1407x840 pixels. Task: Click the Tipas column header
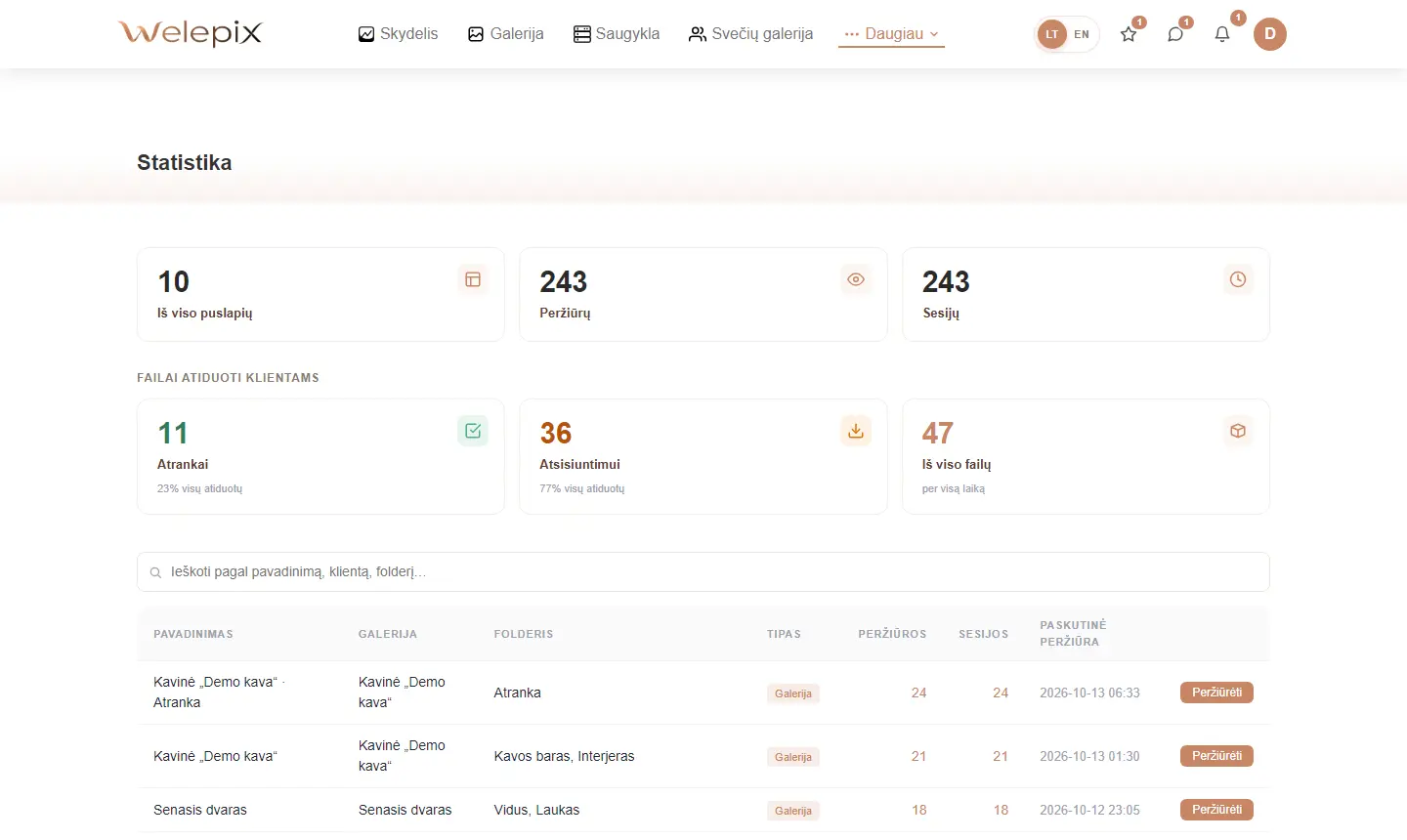tap(784, 634)
